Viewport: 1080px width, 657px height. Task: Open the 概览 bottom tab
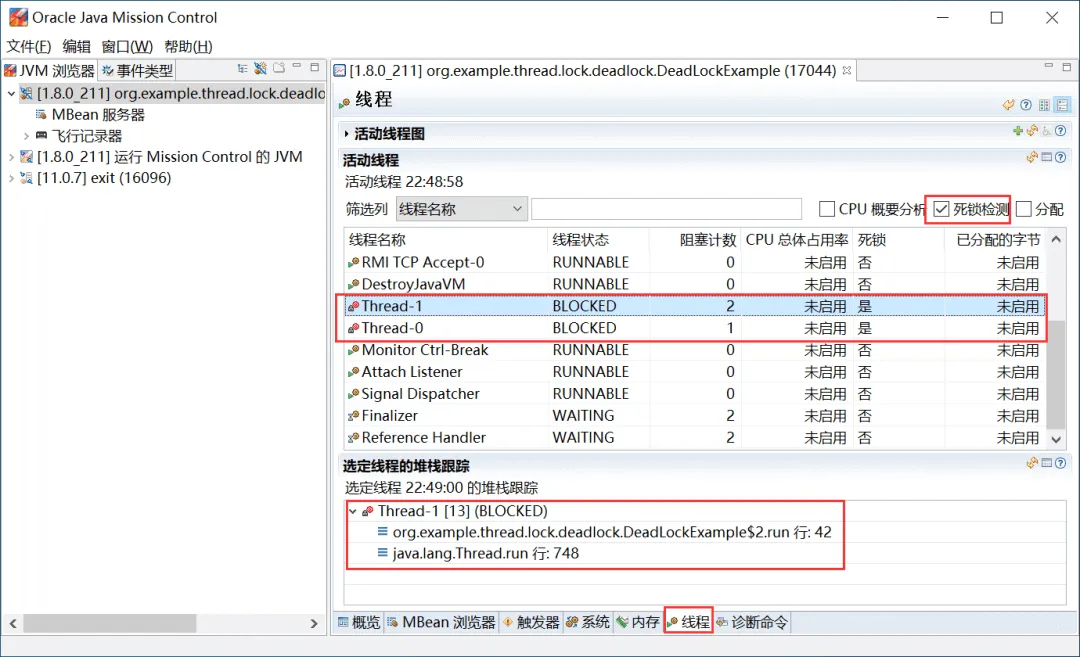click(359, 622)
